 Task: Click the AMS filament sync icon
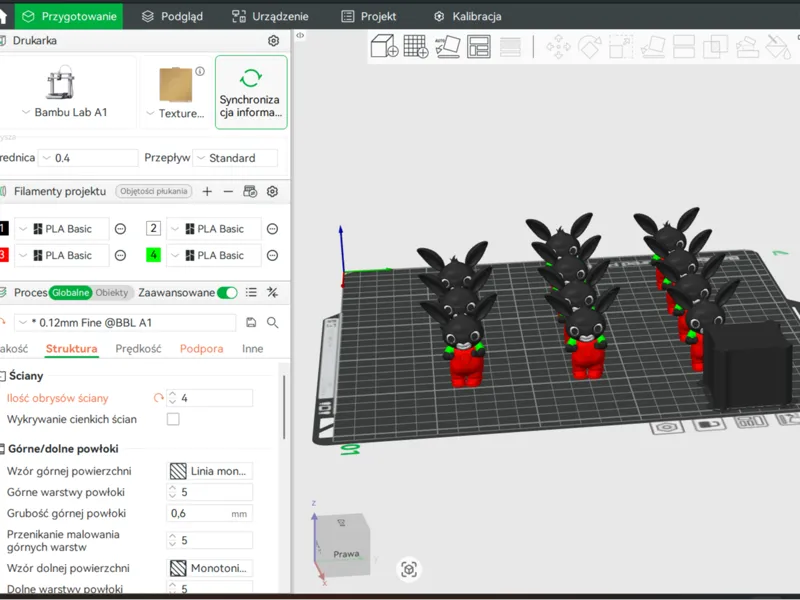[250, 191]
